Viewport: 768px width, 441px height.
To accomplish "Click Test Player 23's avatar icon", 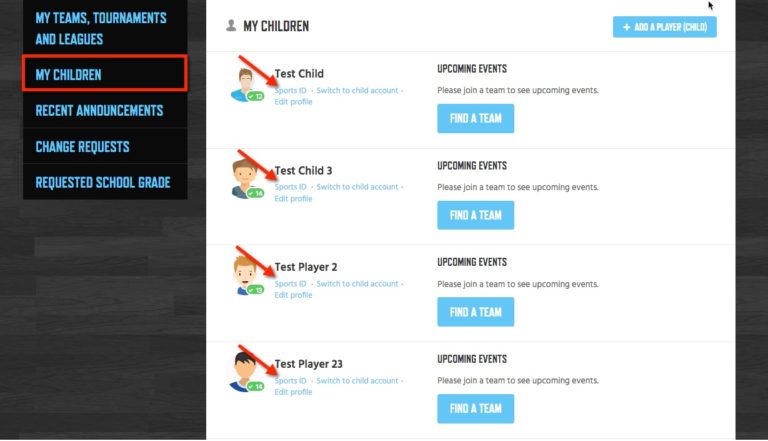I will 243,372.
